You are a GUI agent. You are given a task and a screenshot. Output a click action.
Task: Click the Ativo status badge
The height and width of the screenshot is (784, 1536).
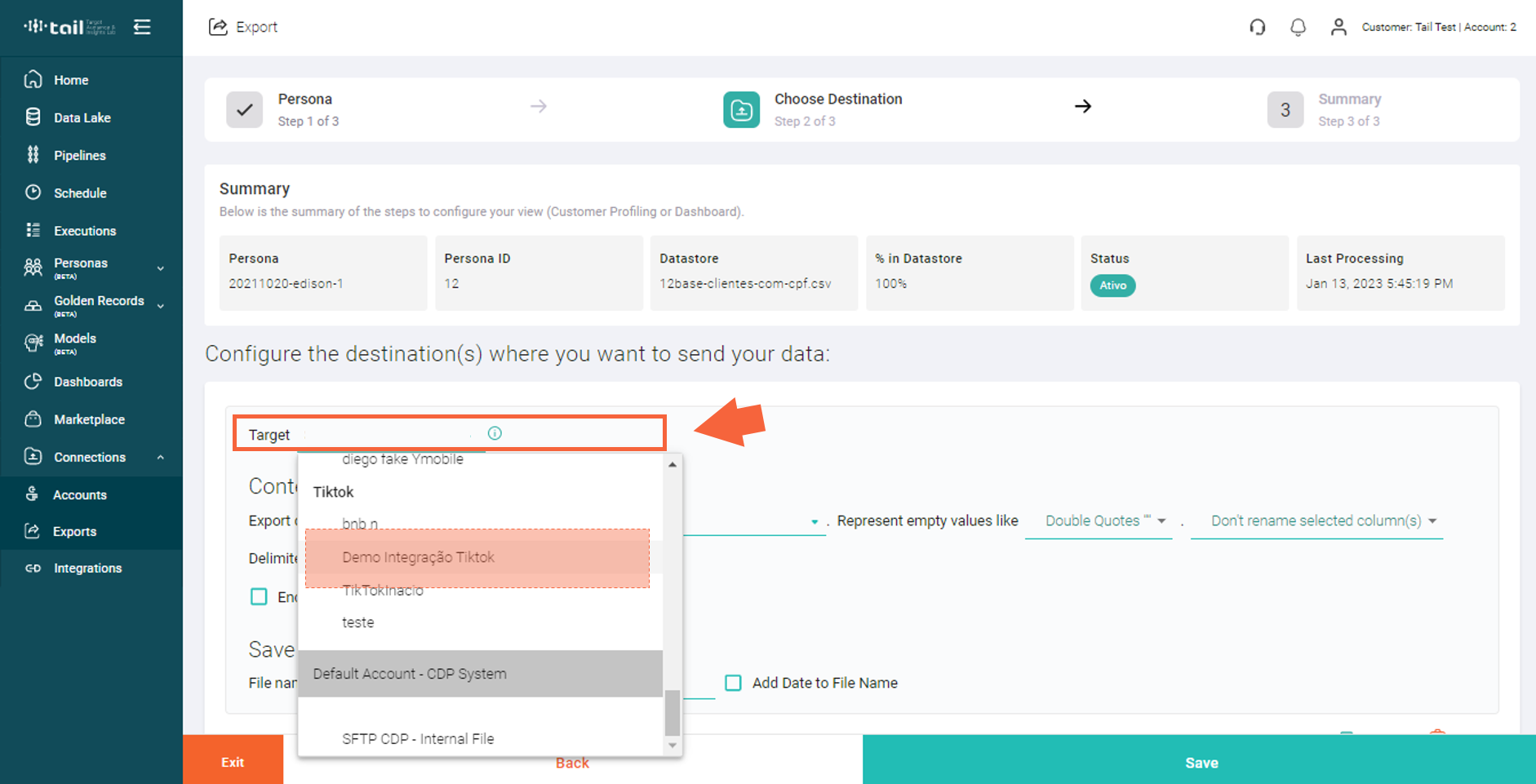click(x=1112, y=286)
